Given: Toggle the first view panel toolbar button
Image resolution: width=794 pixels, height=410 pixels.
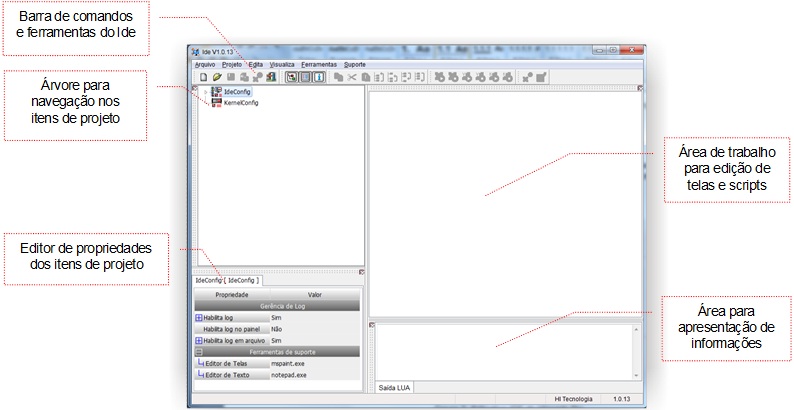Looking at the screenshot, I should coord(292,77).
